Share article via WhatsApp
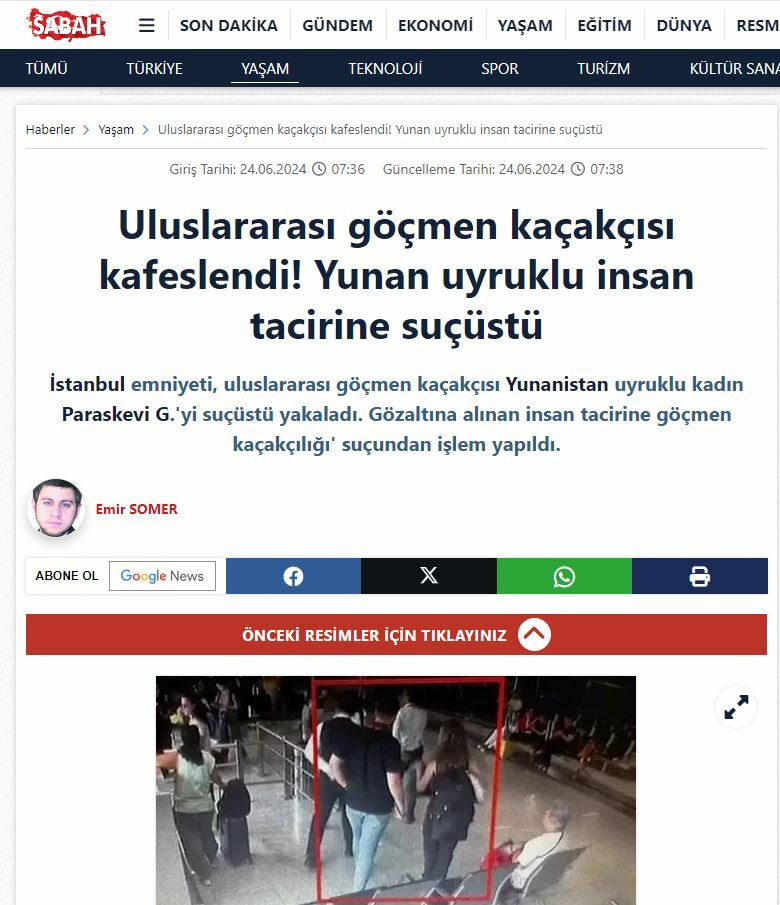The width and height of the screenshot is (780, 905). 564,576
